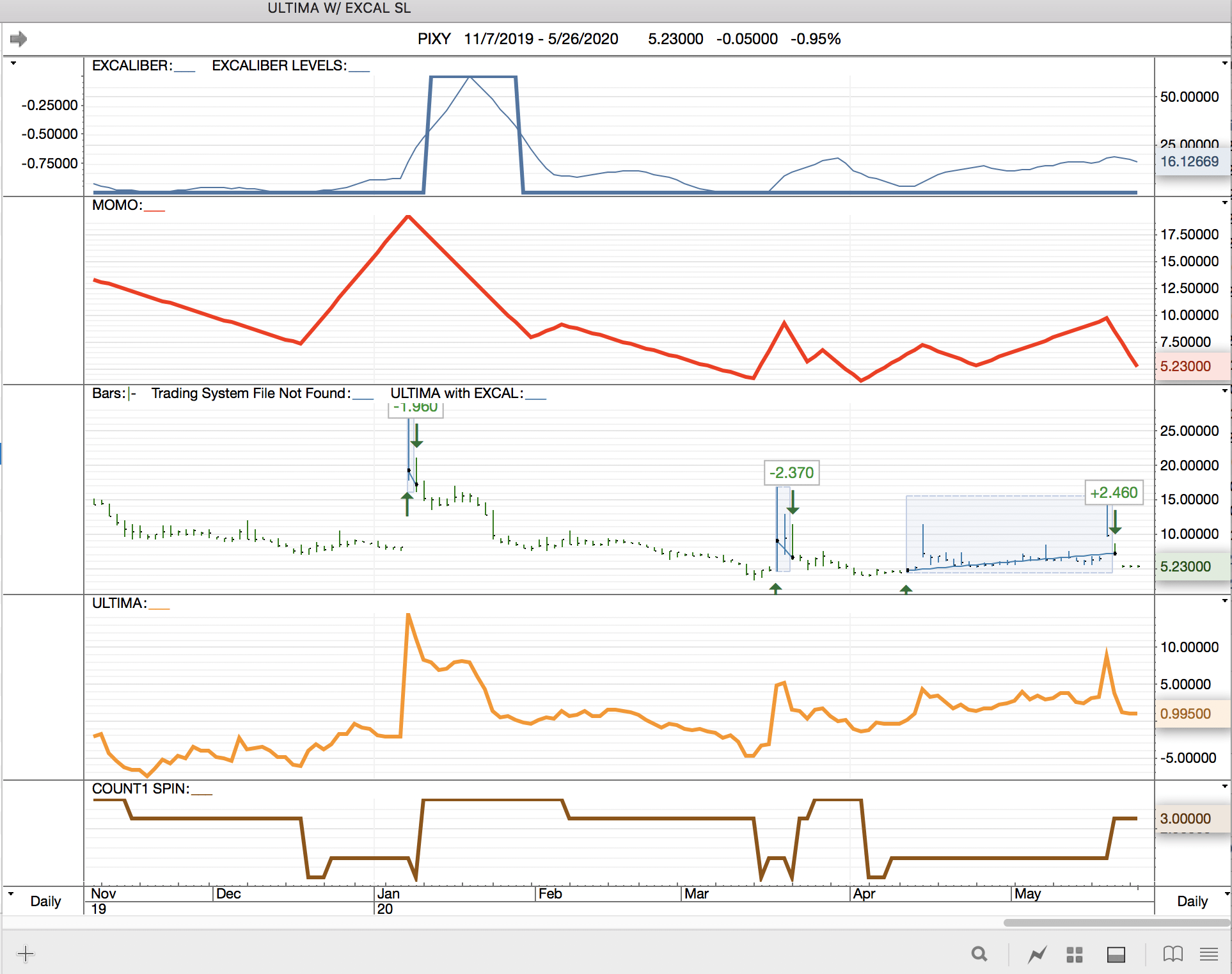Expand the COUNT1 SPIN pane menu triangle
The width and height of the screenshot is (1232, 974).
click(1224, 786)
